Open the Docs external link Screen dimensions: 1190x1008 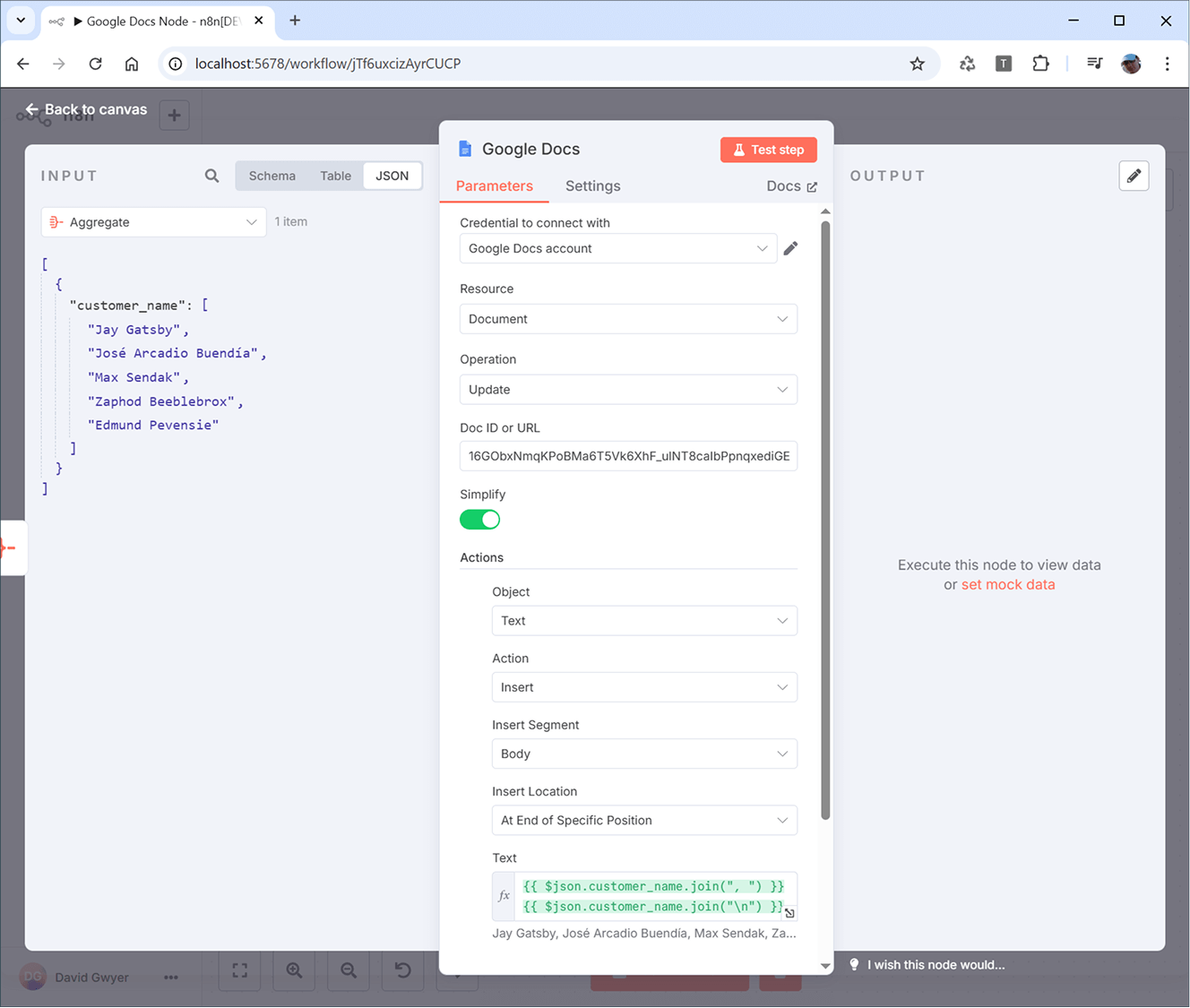[x=792, y=185]
